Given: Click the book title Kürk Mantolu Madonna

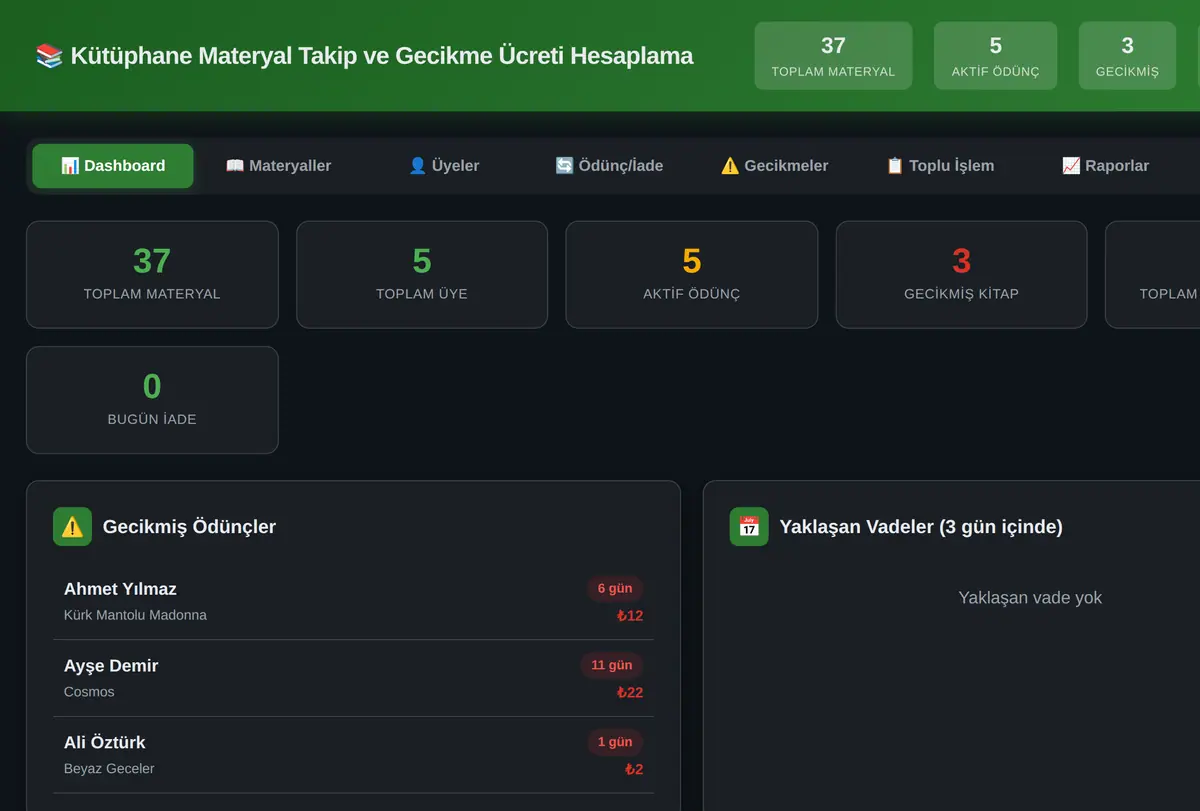Looking at the screenshot, I should (135, 615).
